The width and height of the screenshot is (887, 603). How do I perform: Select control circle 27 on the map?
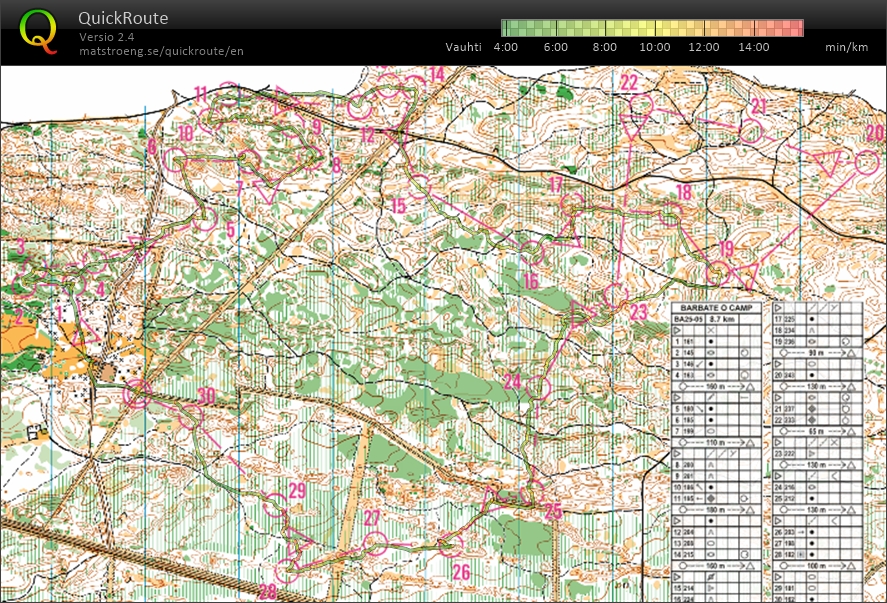coord(374,543)
